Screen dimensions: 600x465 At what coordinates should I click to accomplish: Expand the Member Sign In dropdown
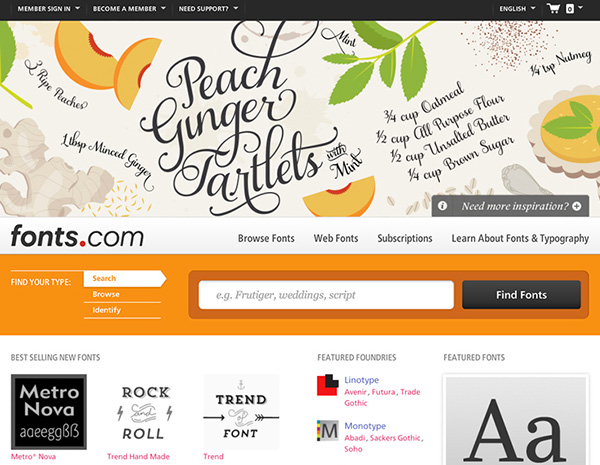[49, 8]
